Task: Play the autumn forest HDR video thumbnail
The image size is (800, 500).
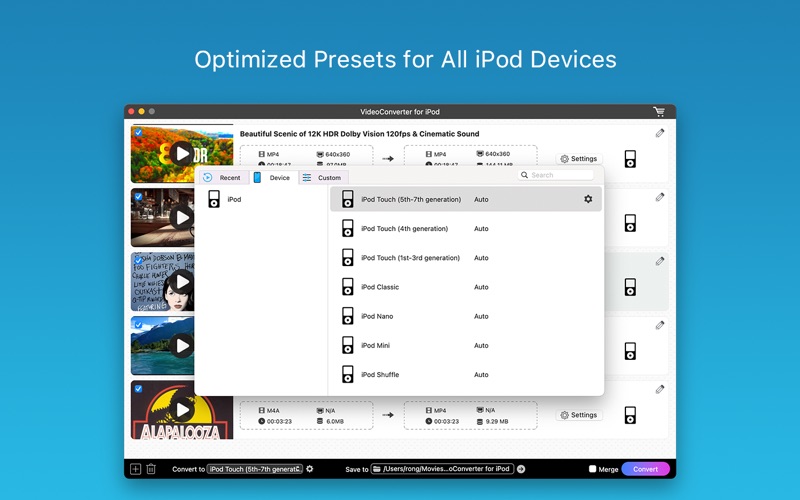Action: (182, 154)
